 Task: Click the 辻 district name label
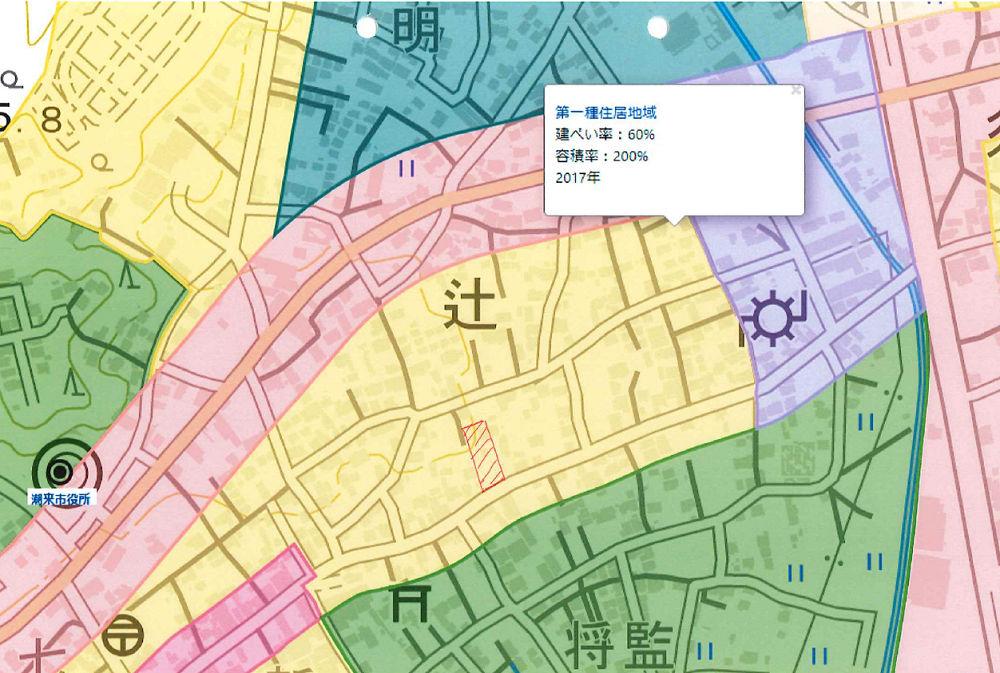[469, 305]
